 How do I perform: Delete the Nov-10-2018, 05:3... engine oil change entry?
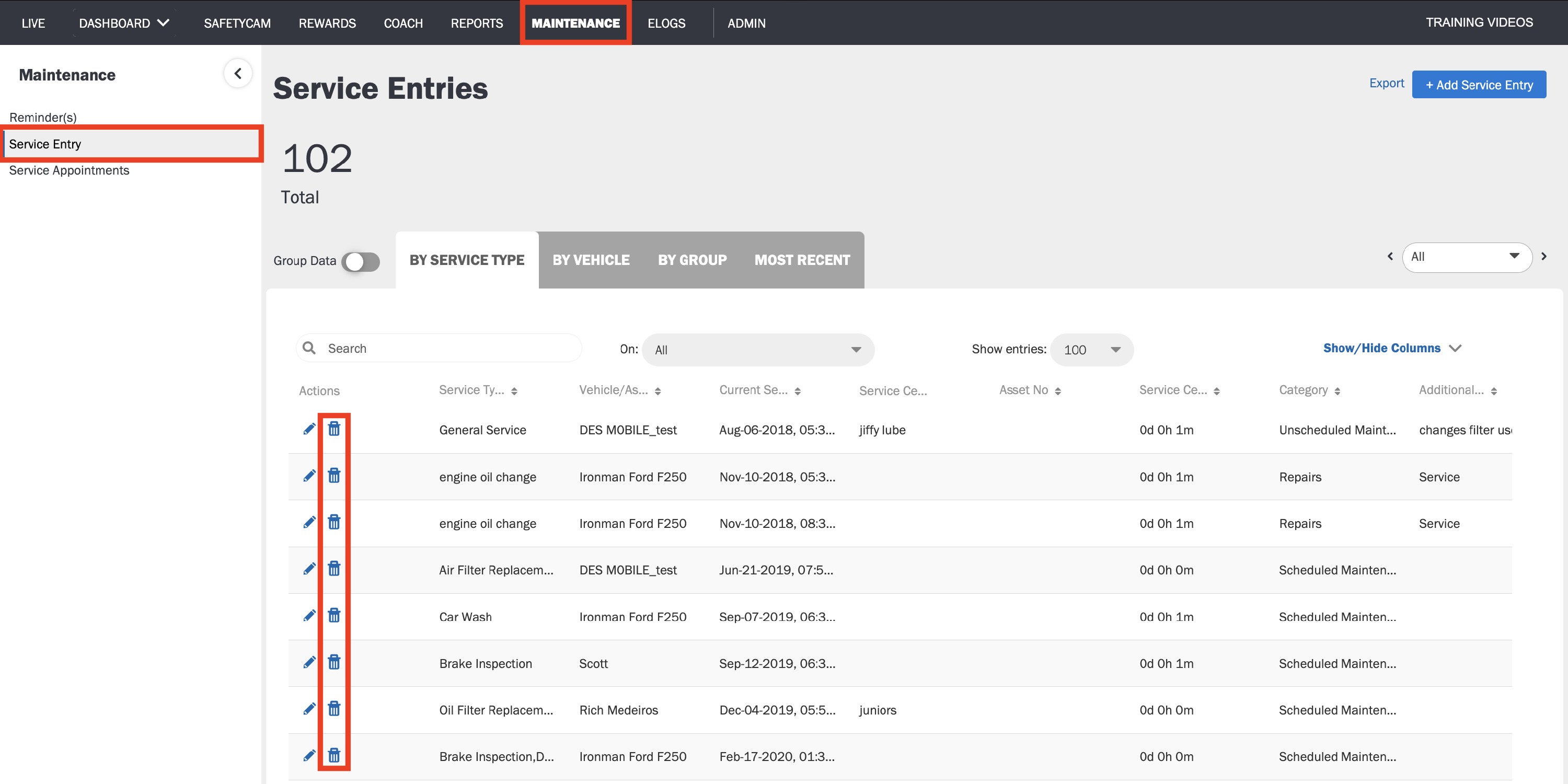click(334, 476)
